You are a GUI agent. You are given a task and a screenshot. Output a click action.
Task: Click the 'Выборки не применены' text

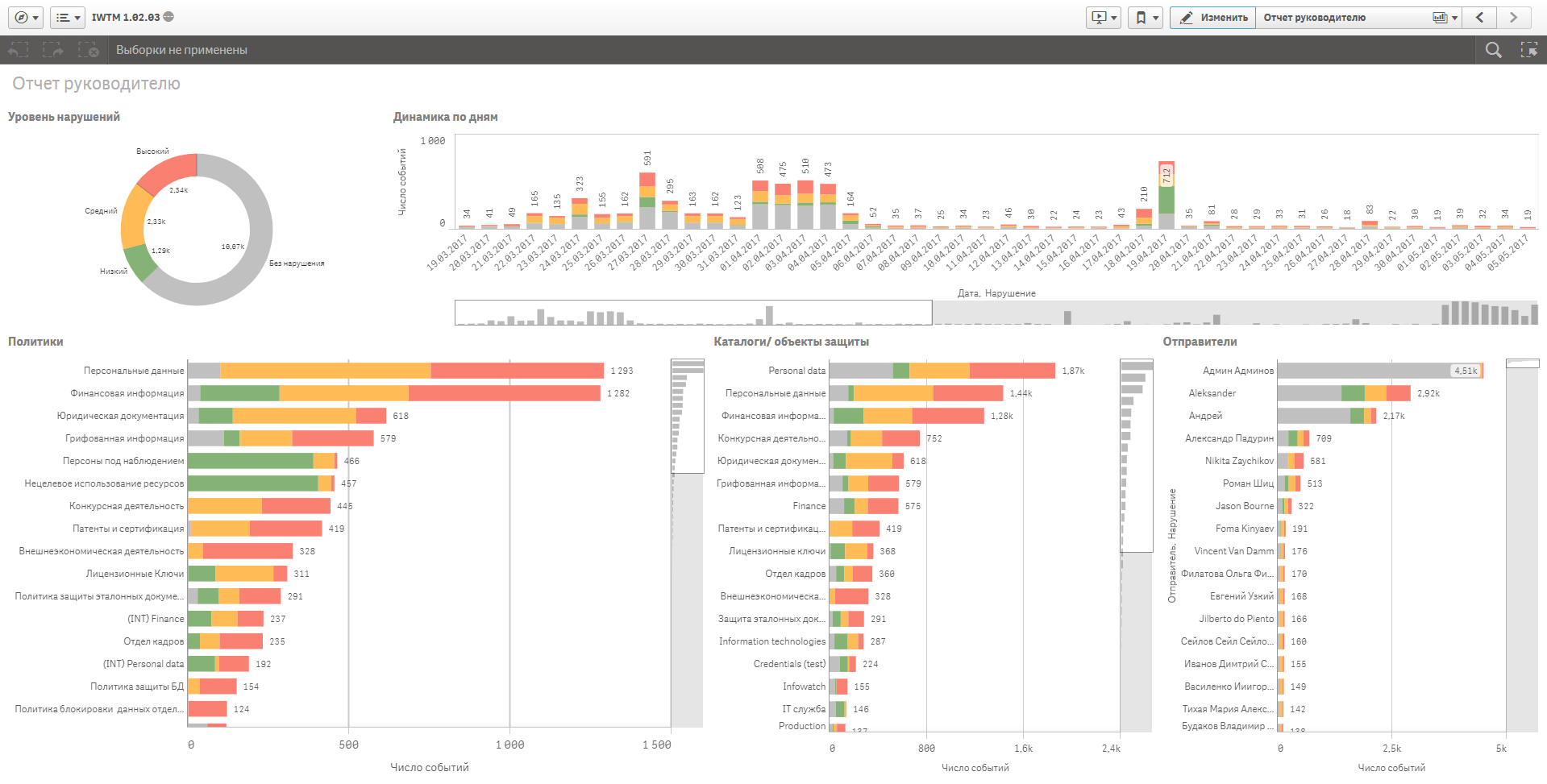pos(181,50)
